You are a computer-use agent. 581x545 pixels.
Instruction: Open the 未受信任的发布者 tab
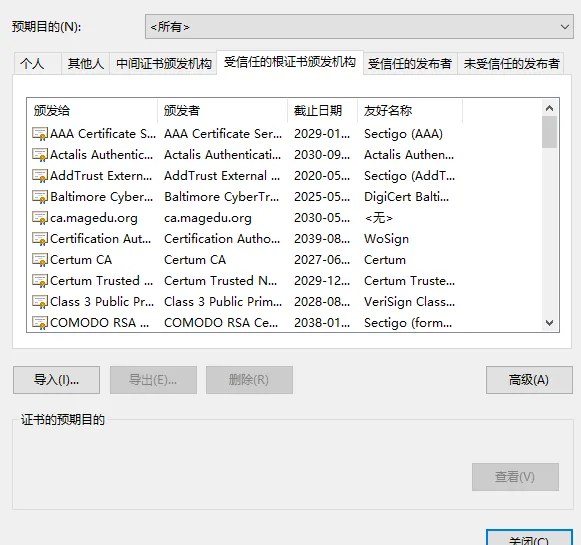pyautogui.click(x=511, y=64)
